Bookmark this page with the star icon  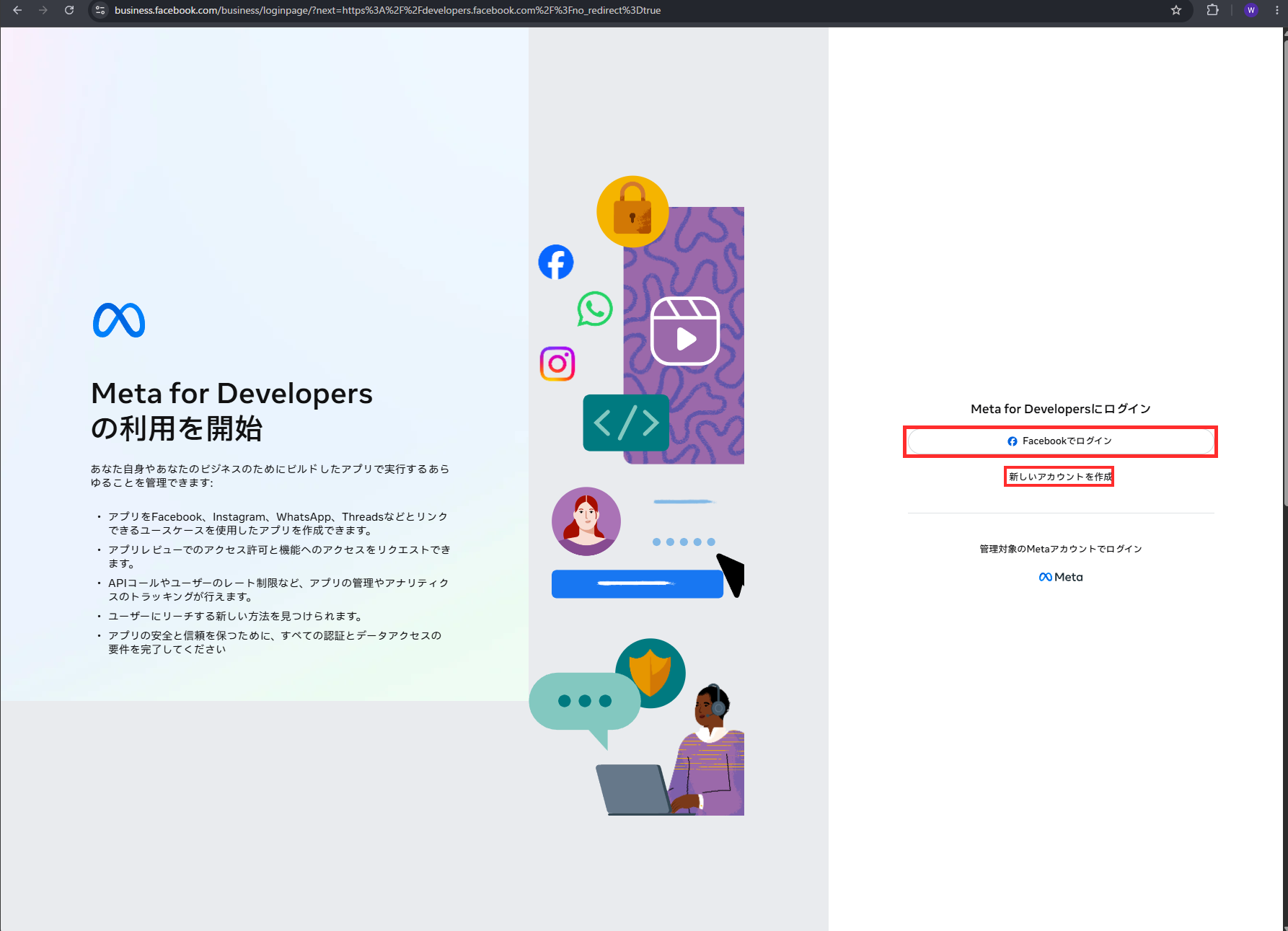(x=1176, y=10)
